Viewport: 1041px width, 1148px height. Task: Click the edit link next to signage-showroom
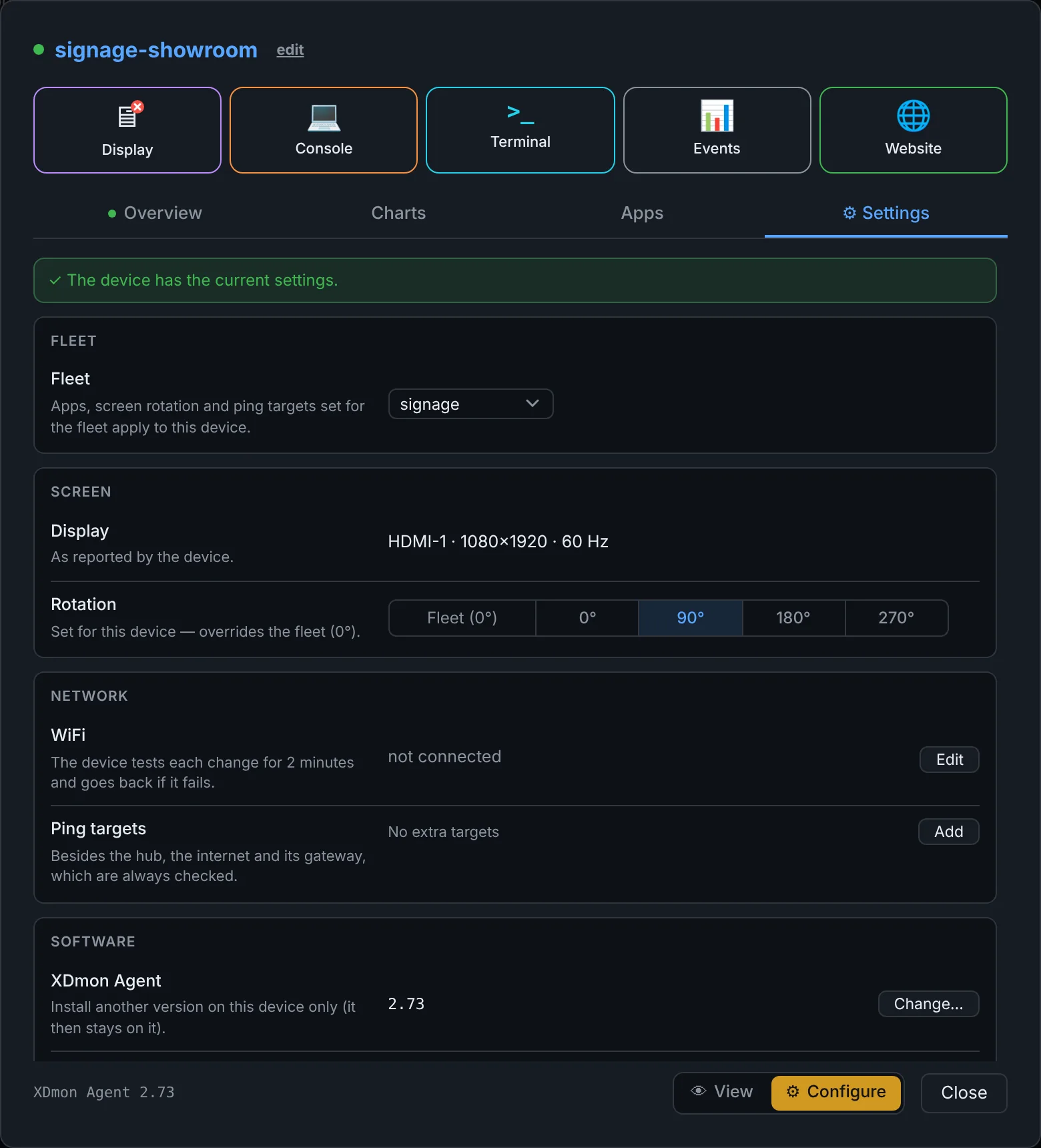click(290, 50)
